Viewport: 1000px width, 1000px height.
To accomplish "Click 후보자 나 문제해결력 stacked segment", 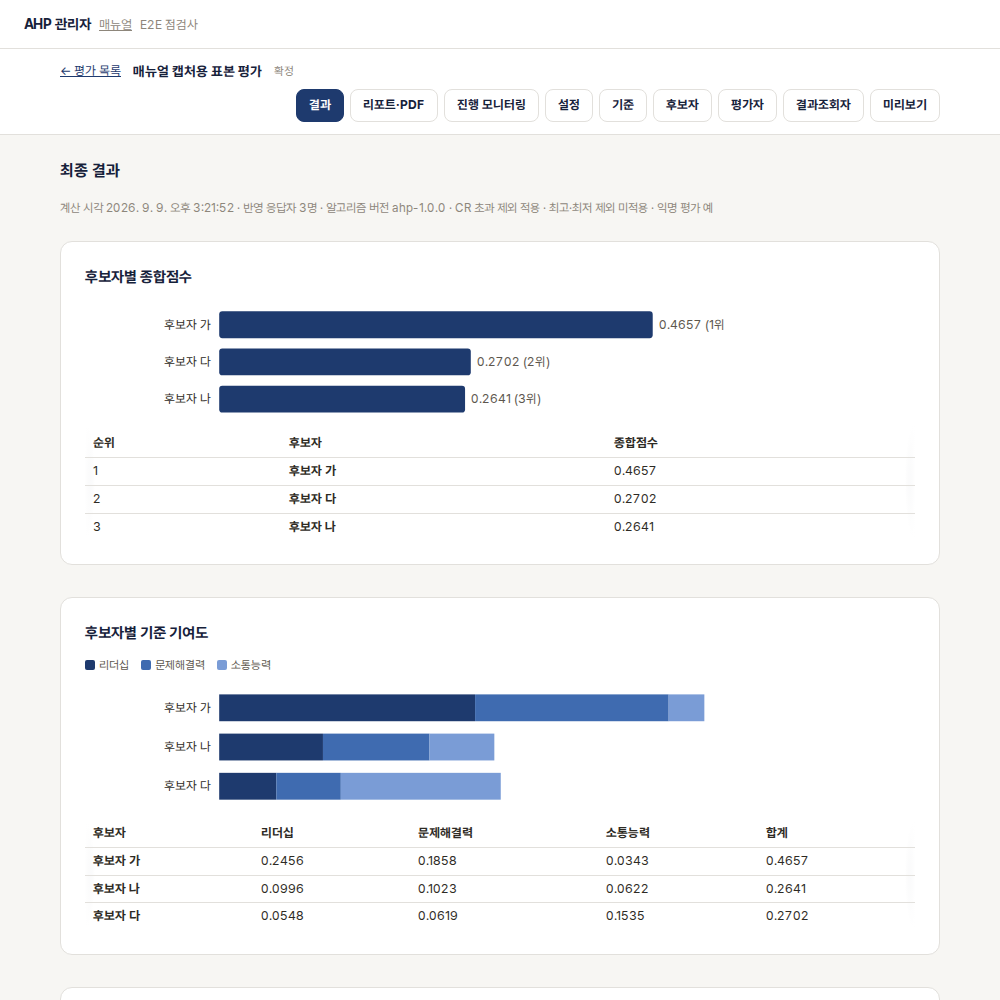I will tap(376, 747).
